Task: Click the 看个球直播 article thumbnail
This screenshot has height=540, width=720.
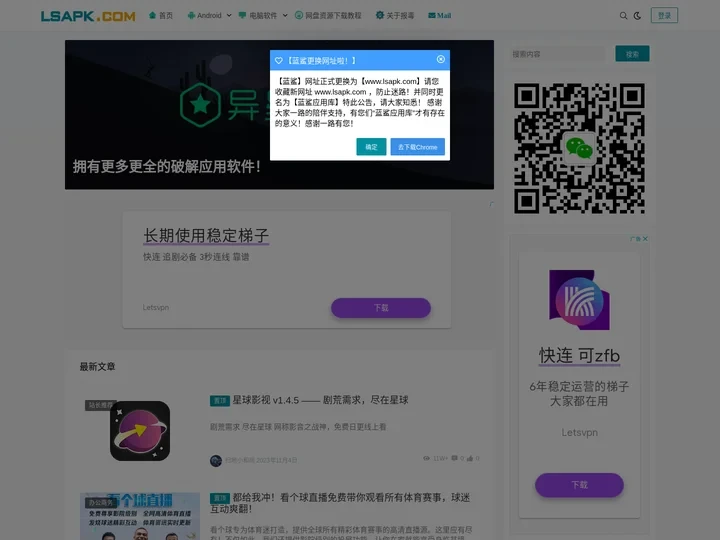Action: click(140, 516)
